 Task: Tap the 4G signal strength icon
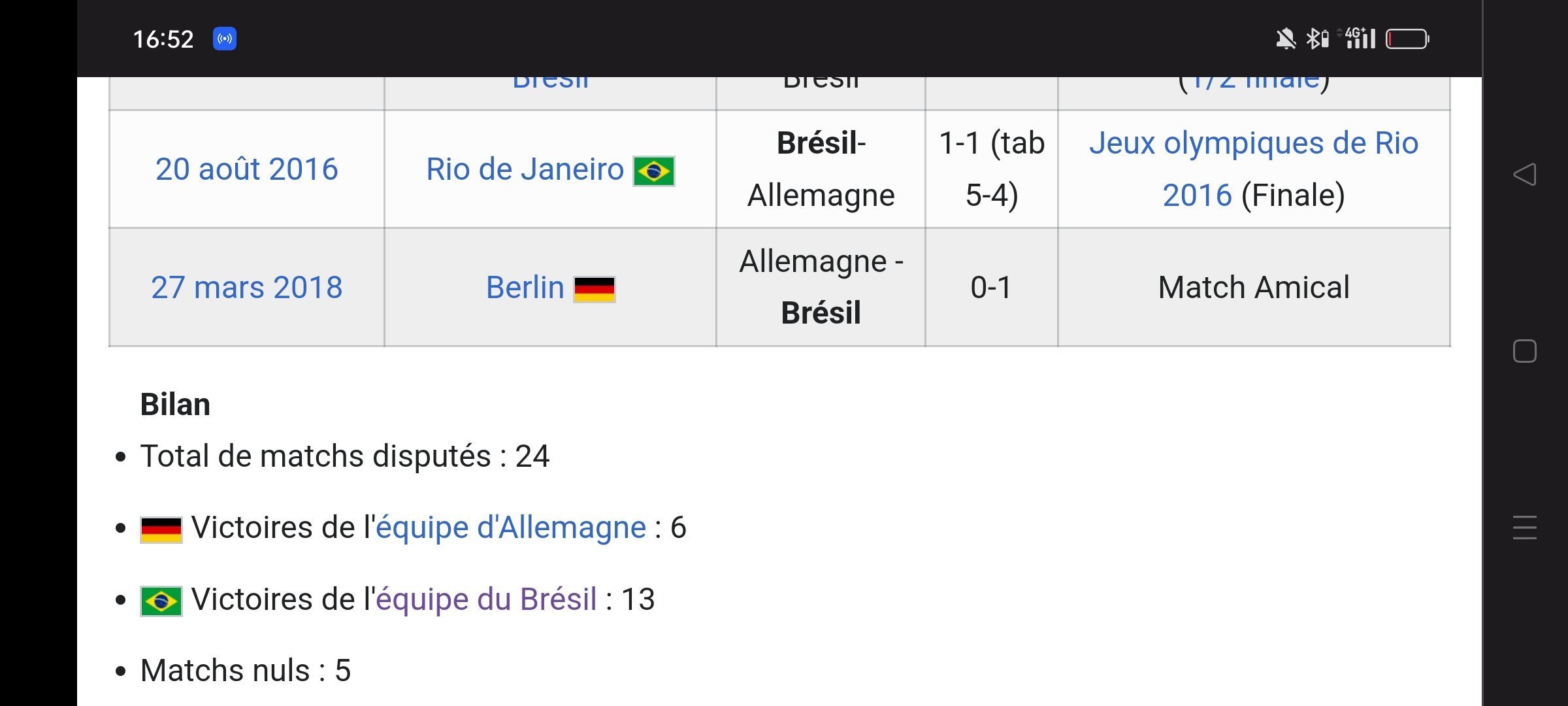click(1360, 39)
